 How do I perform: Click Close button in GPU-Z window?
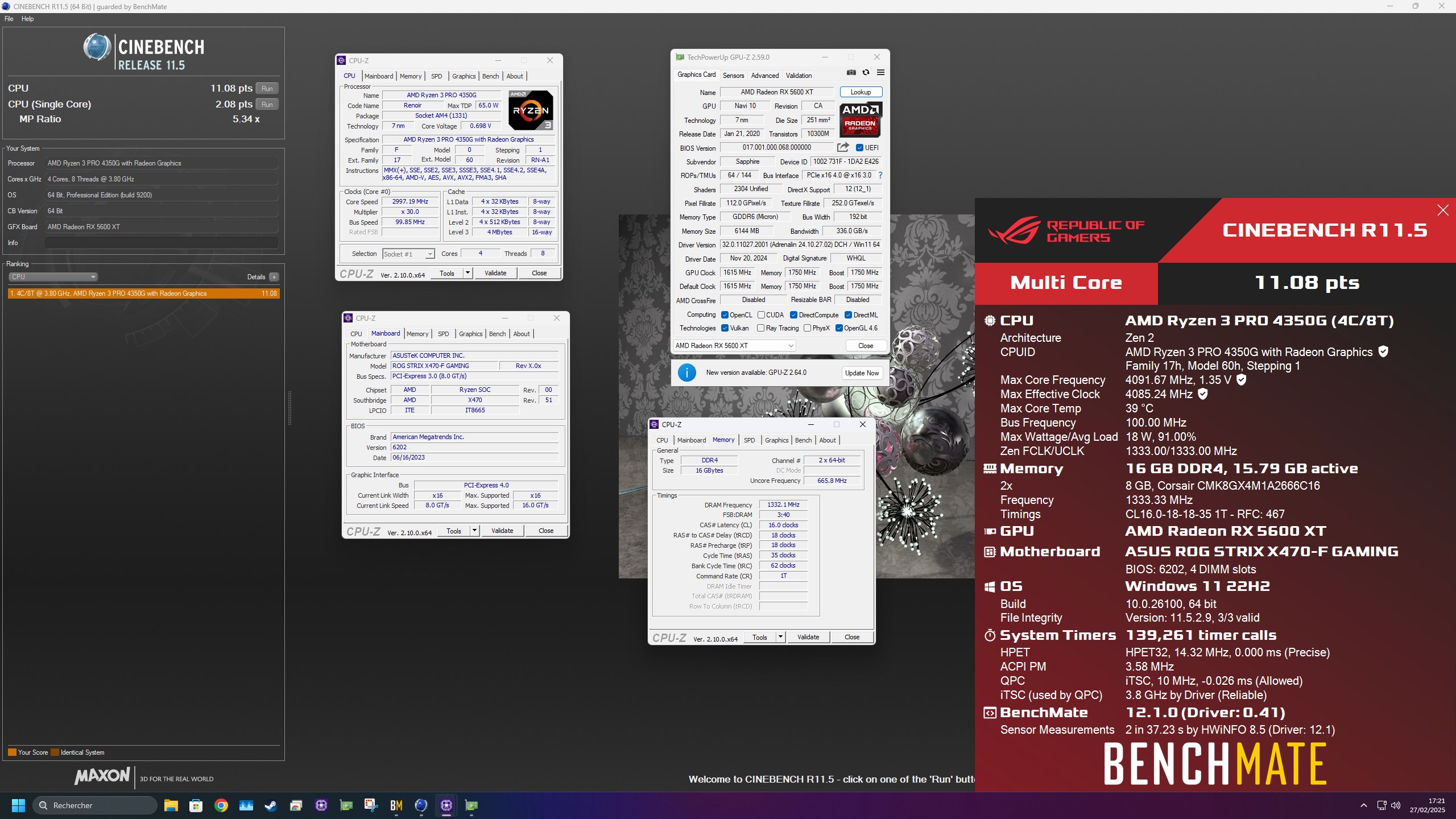(866, 346)
